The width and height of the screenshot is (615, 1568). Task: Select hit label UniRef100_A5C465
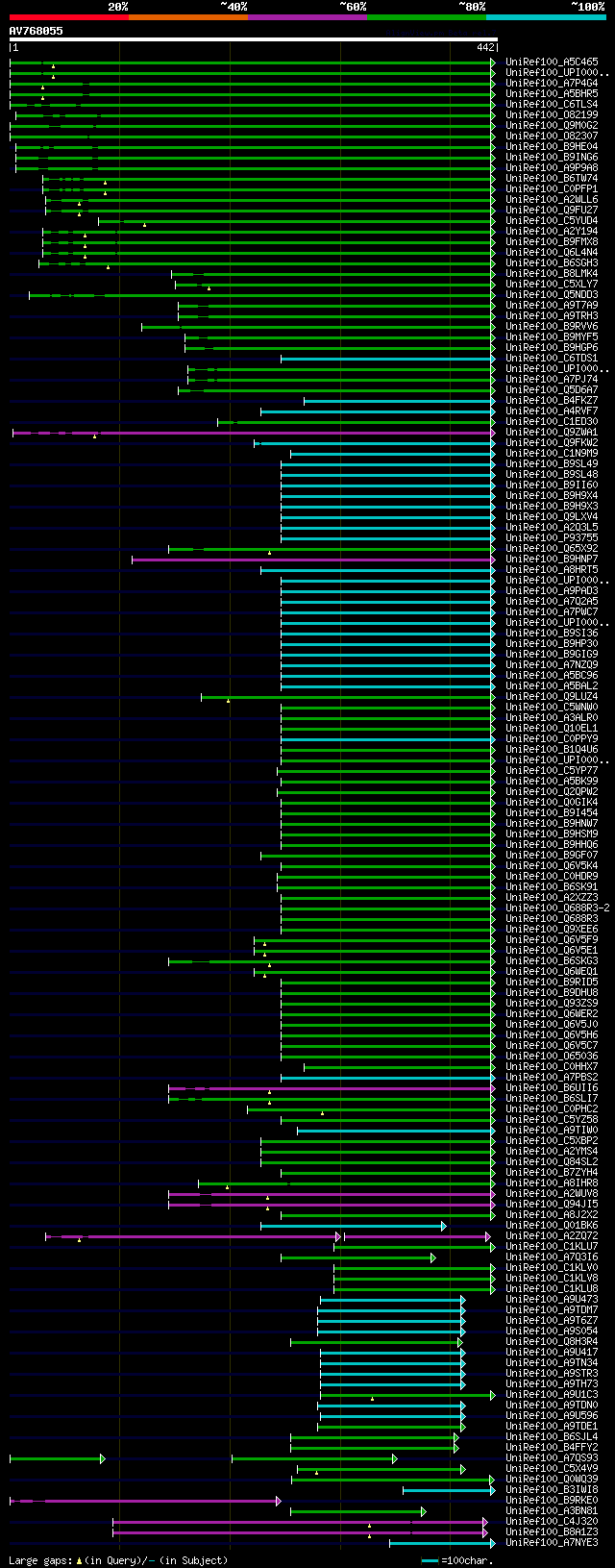click(x=552, y=62)
